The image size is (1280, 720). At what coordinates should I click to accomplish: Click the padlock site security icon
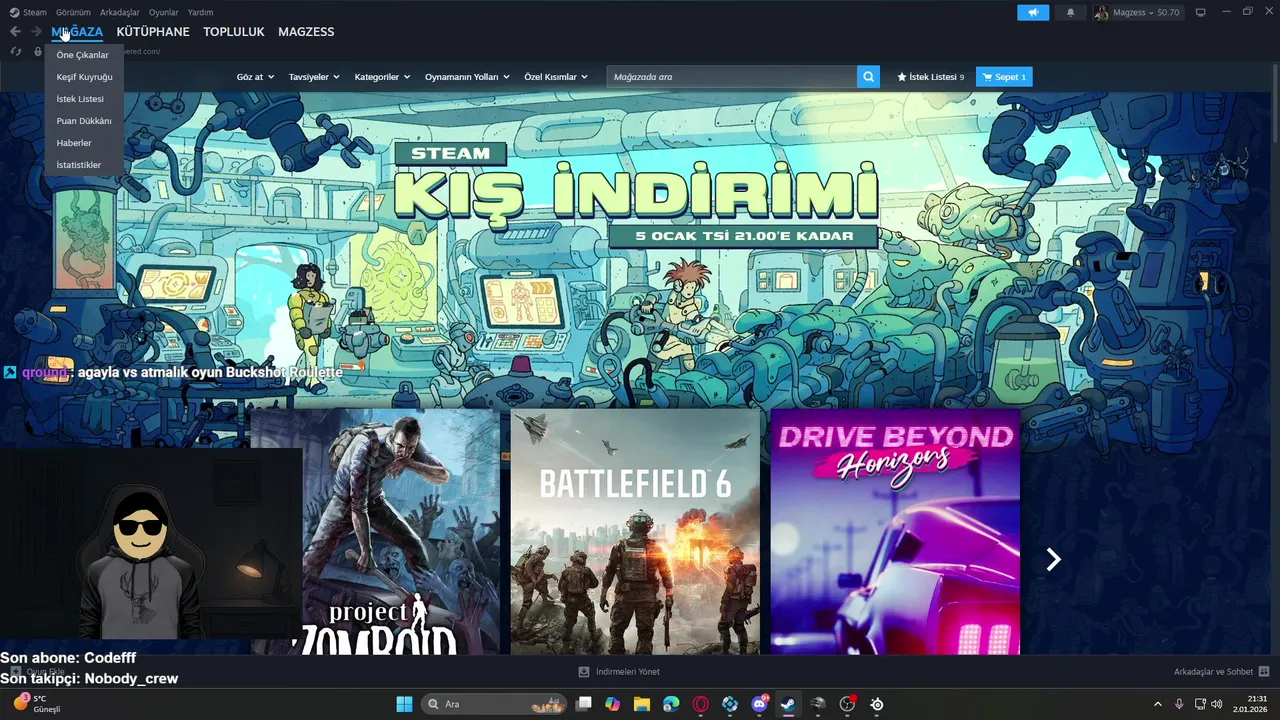(38, 51)
